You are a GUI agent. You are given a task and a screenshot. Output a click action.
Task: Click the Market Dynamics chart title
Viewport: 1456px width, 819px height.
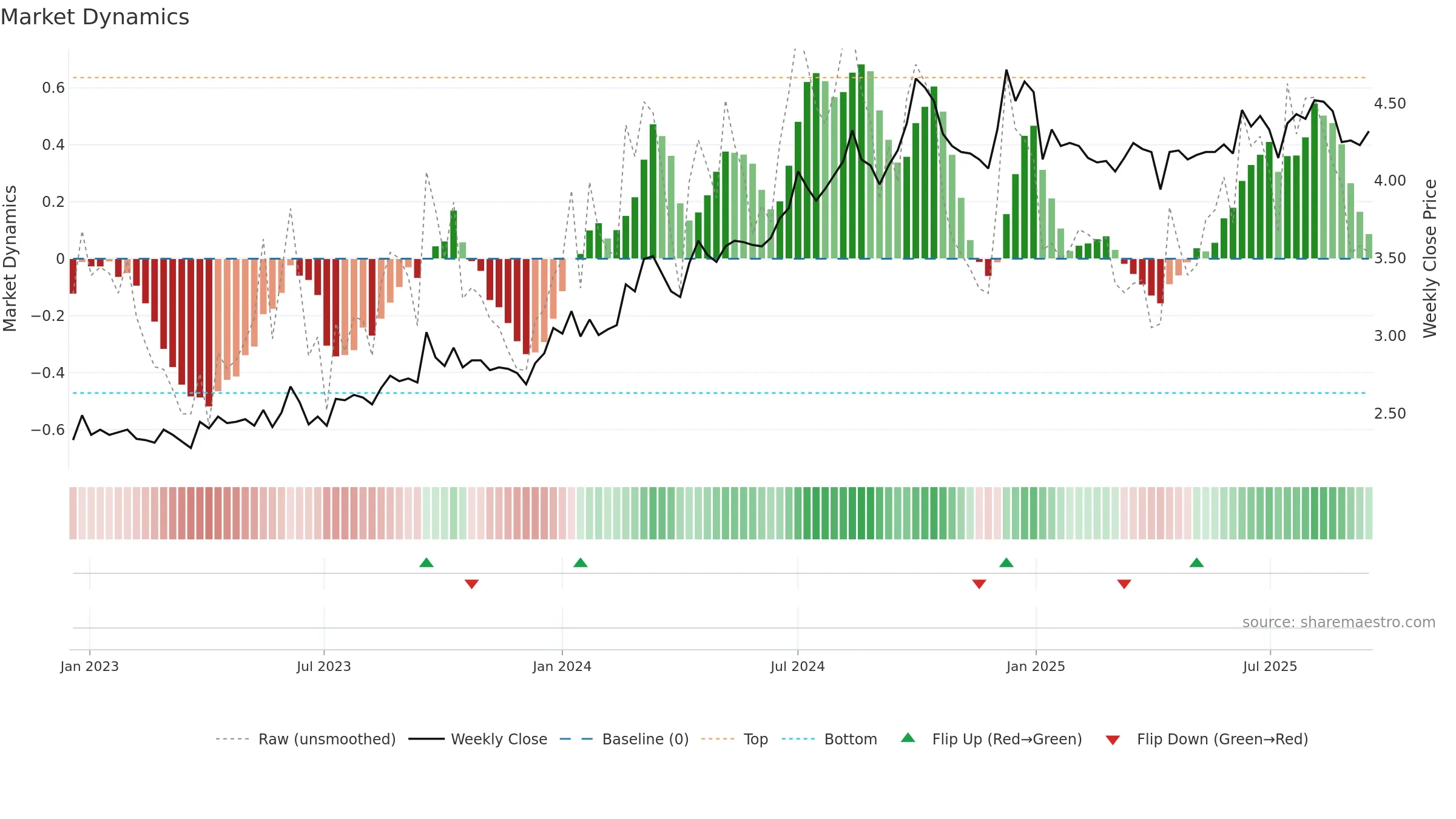pyautogui.click(x=95, y=17)
